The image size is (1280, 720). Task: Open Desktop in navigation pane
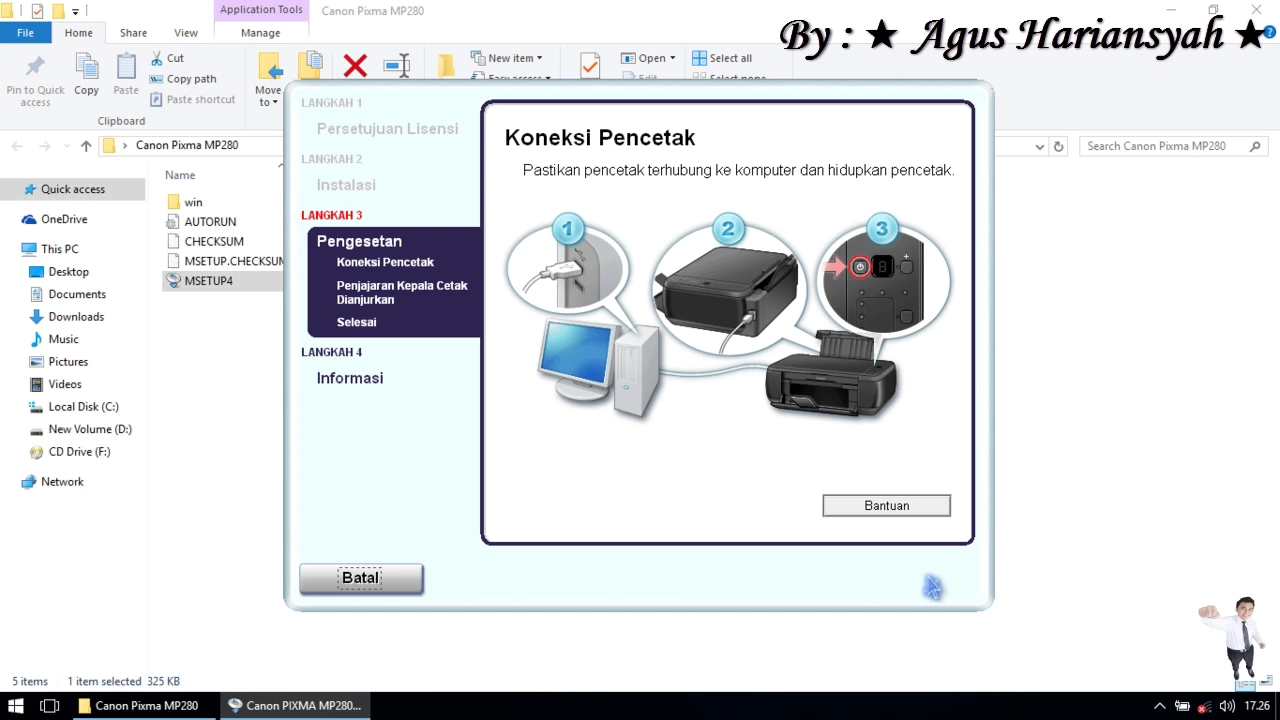coord(68,272)
